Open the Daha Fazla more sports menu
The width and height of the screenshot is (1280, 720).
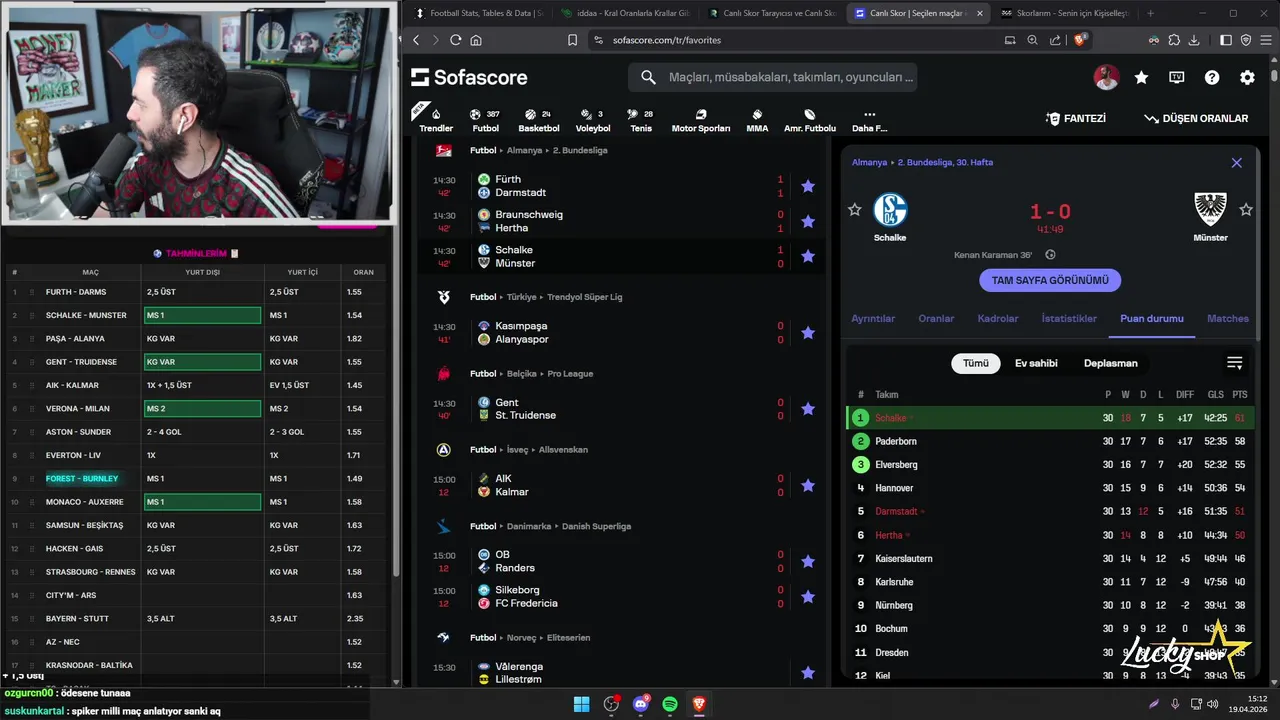tap(869, 120)
